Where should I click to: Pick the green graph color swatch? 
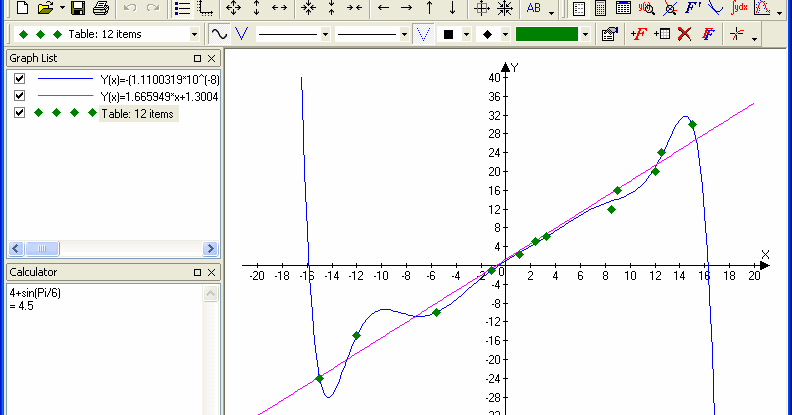(x=547, y=34)
